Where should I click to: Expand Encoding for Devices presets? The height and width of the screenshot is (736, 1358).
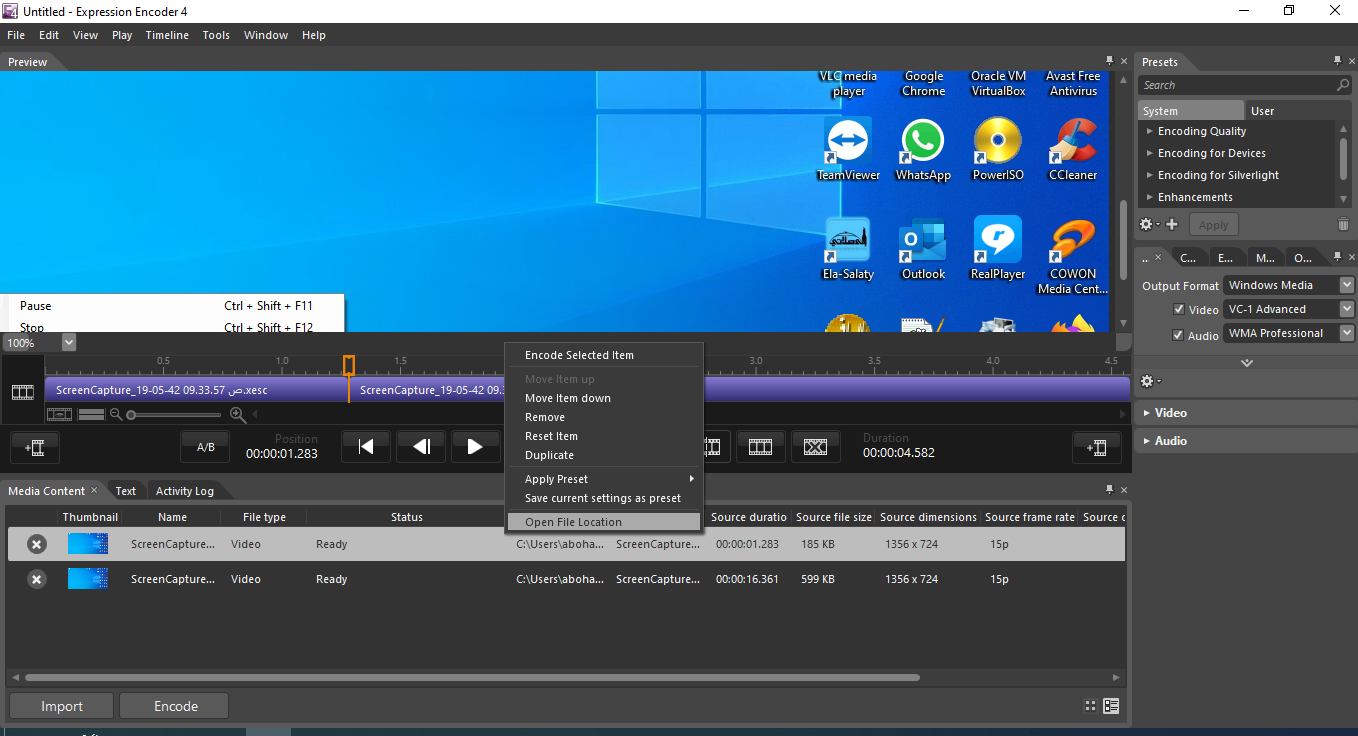[1149, 153]
